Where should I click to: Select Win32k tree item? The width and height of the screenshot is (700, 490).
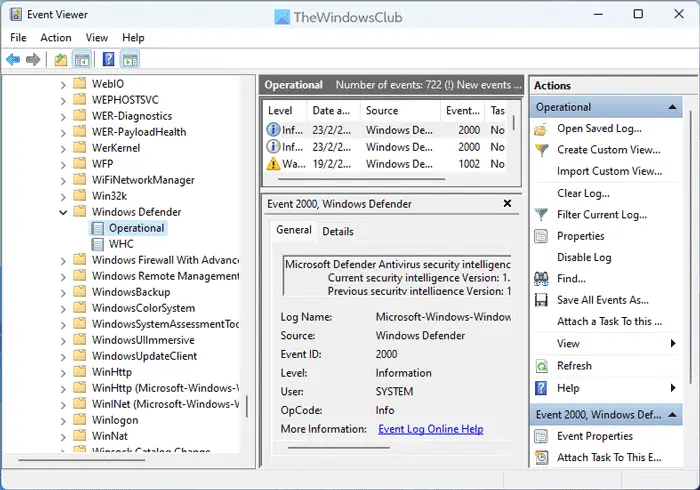pyautogui.click(x=109, y=196)
